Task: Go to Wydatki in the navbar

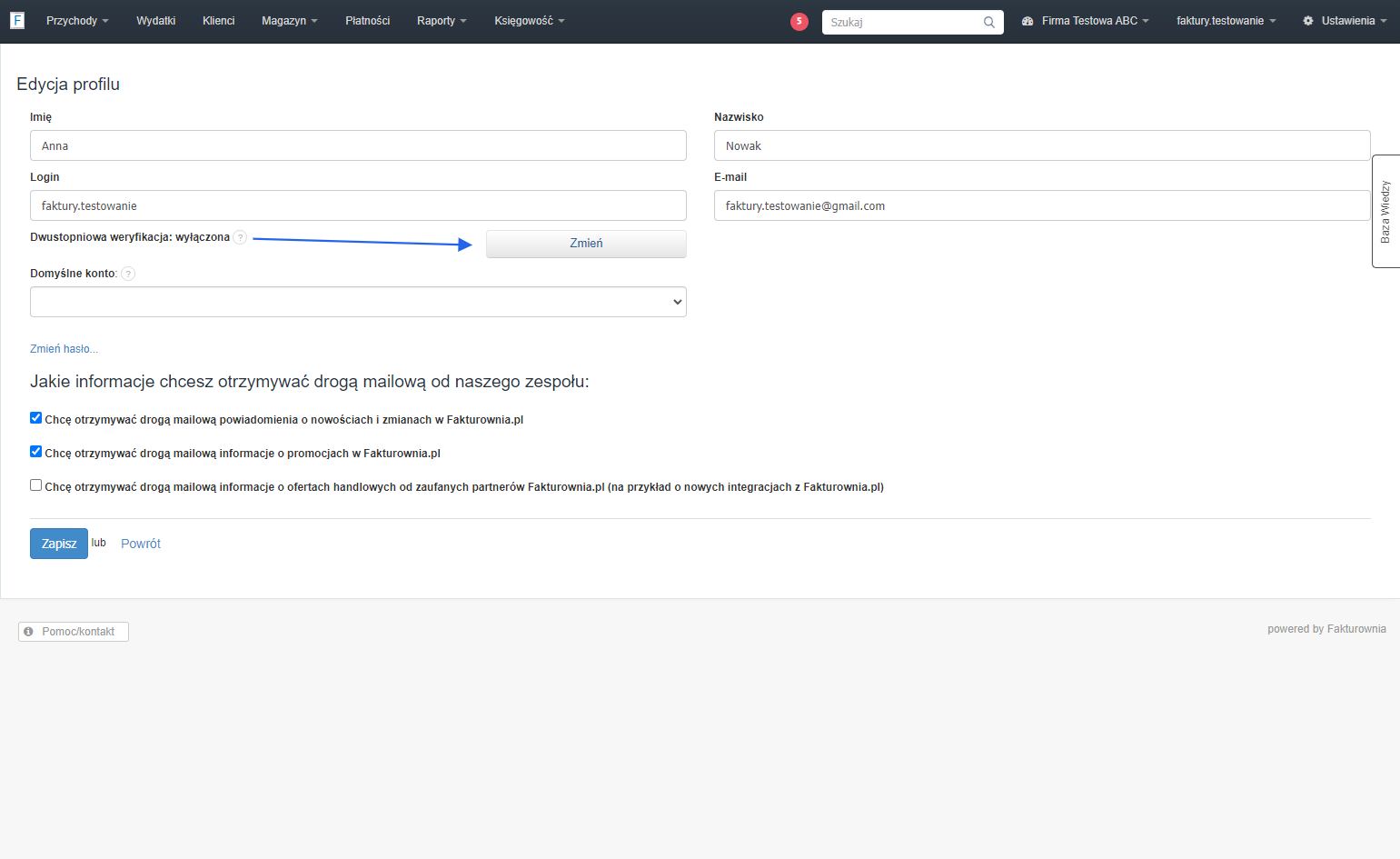Action: tap(156, 21)
